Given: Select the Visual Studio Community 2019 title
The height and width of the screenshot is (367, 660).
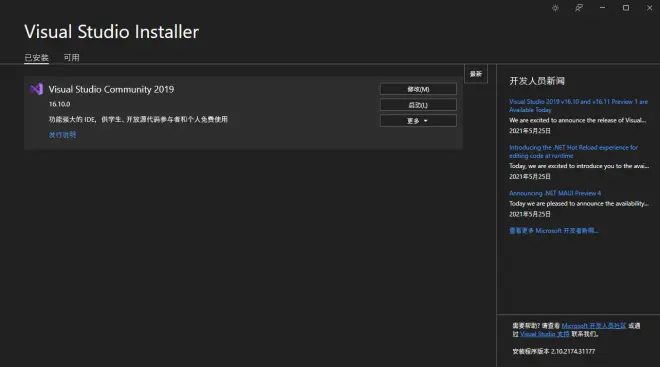Looking at the screenshot, I should point(111,89).
